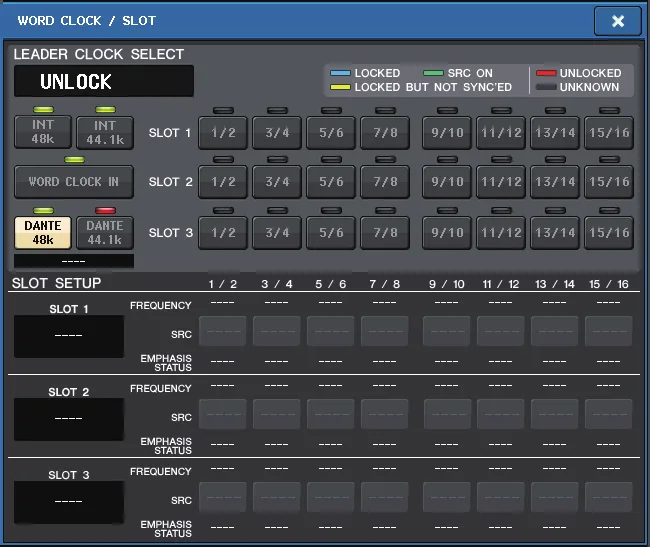Select SLOT 3 channels 15/16 clock button
650x547 pixels.
pos(609,233)
